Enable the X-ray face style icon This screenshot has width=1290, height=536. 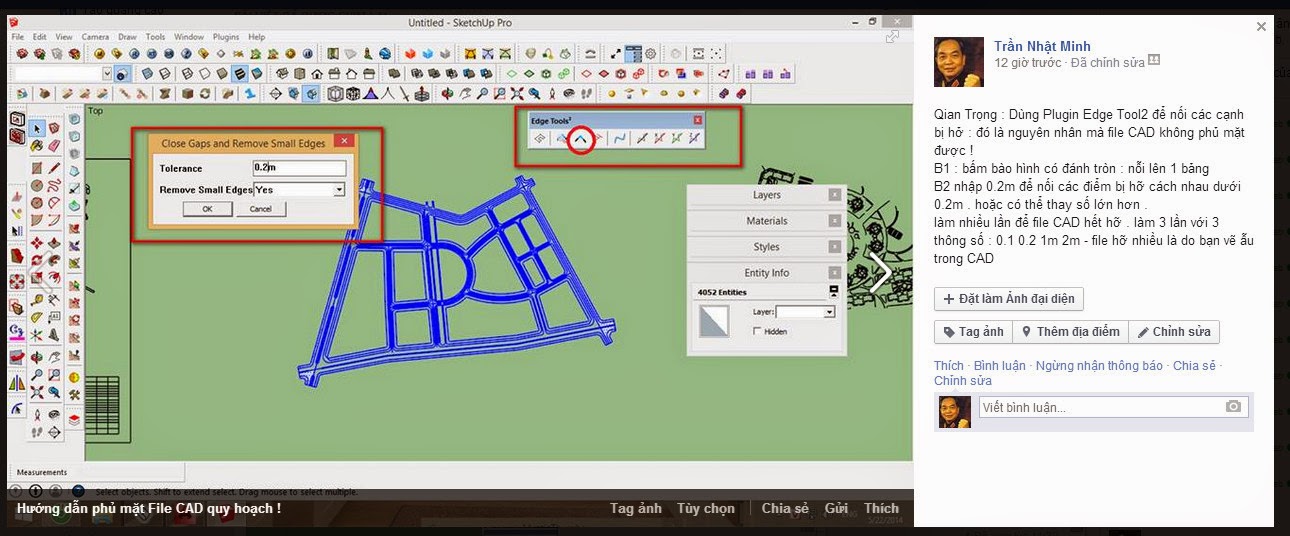point(147,73)
